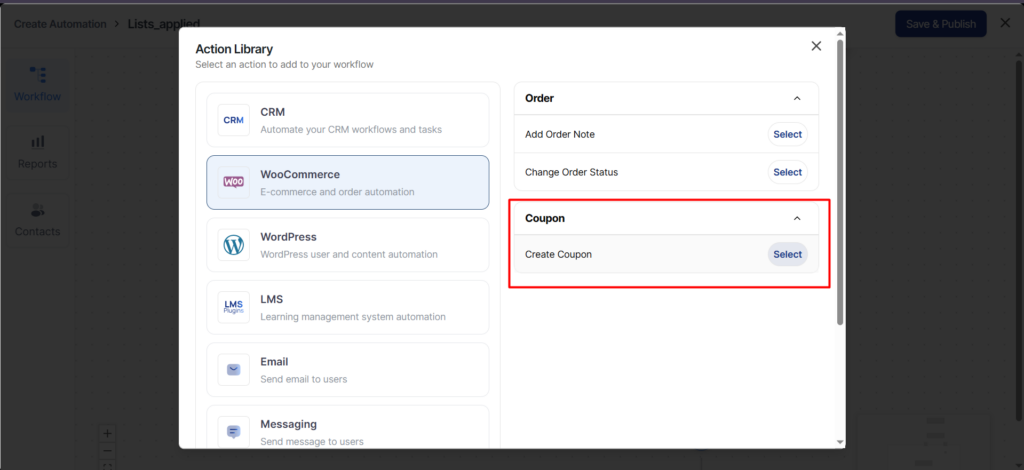This screenshot has height=470, width=1024.
Task: Open the Reports sidebar tab
Action: 37,152
